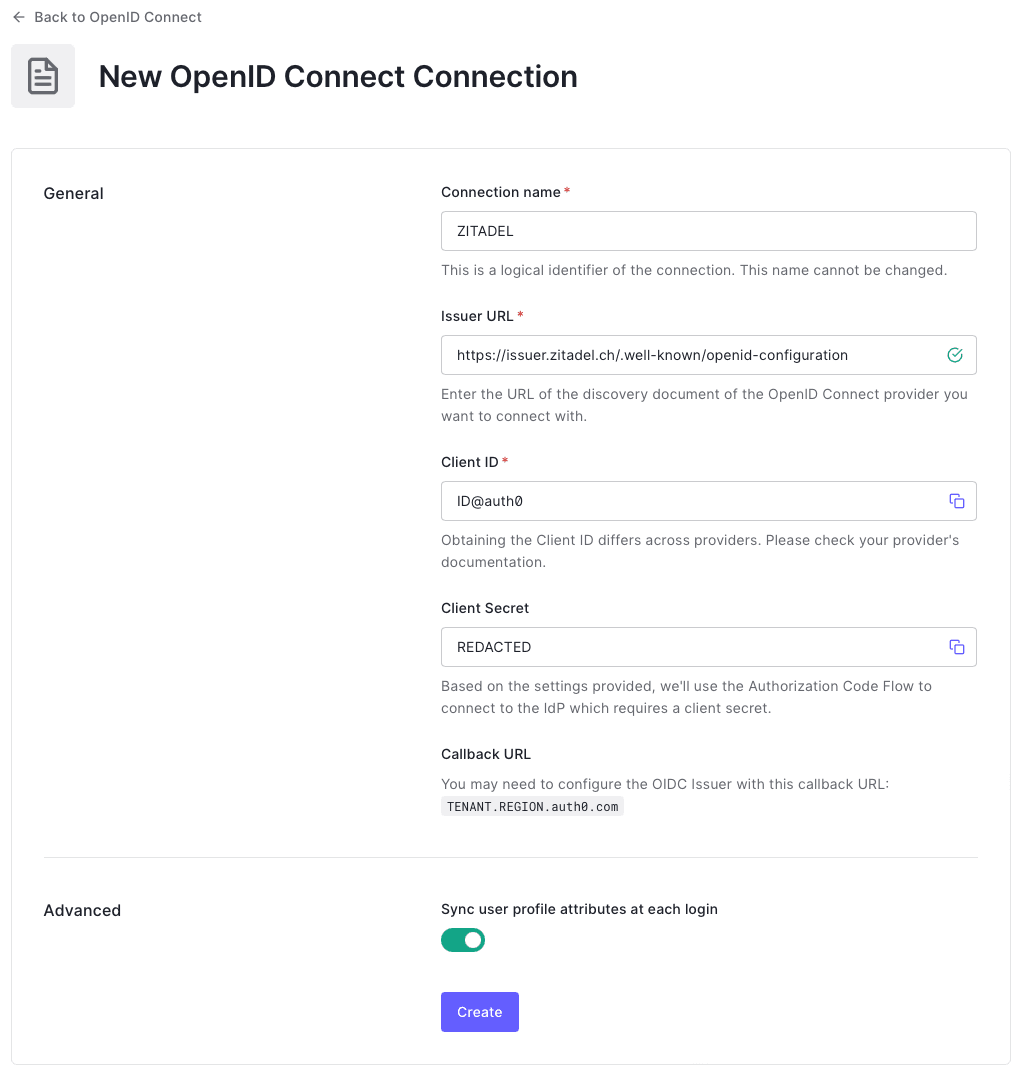This screenshot has width=1015, height=1069.
Task: Copy the Client ID value
Action: tap(957, 501)
